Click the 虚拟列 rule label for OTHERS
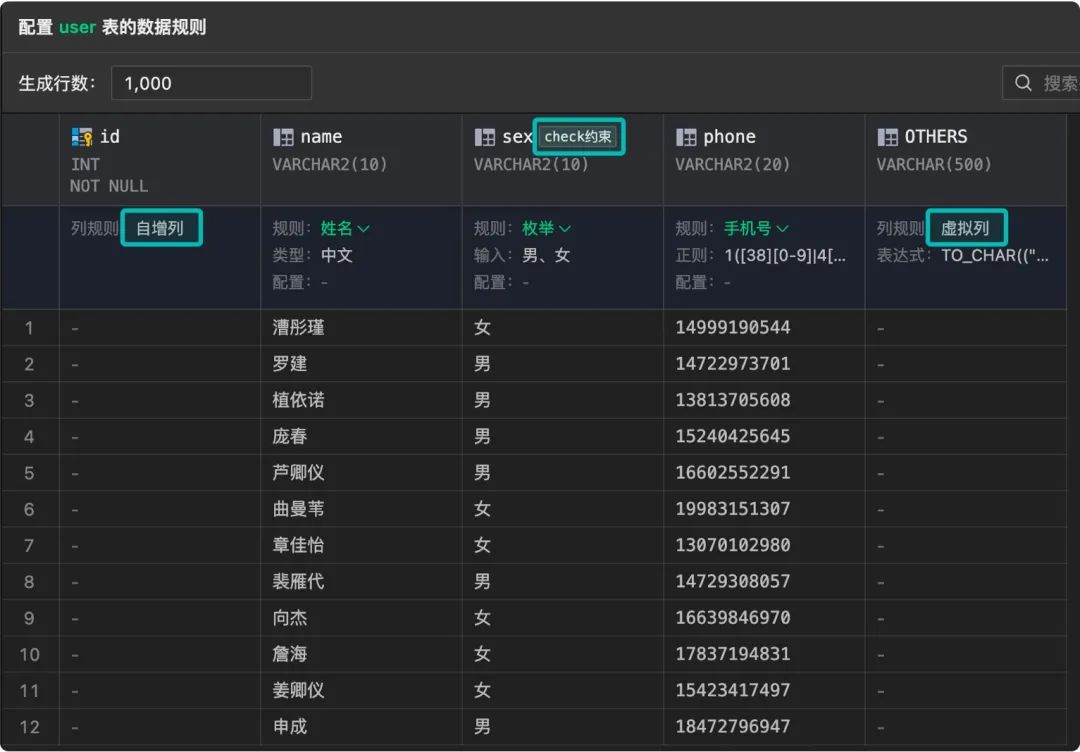1080x752 pixels. point(966,228)
